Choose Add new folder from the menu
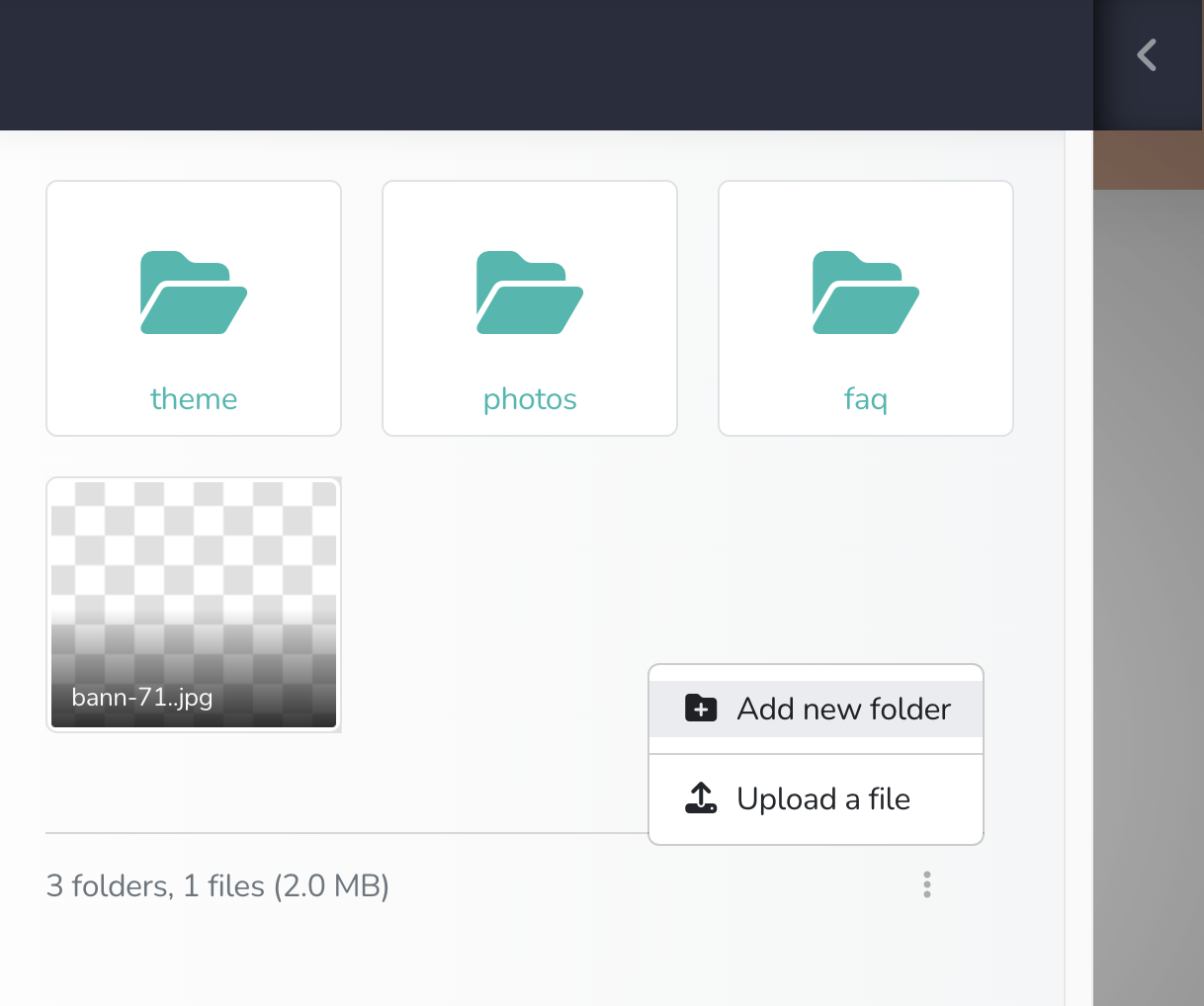Image resolution: width=1204 pixels, height=1006 pixels. (x=817, y=709)
